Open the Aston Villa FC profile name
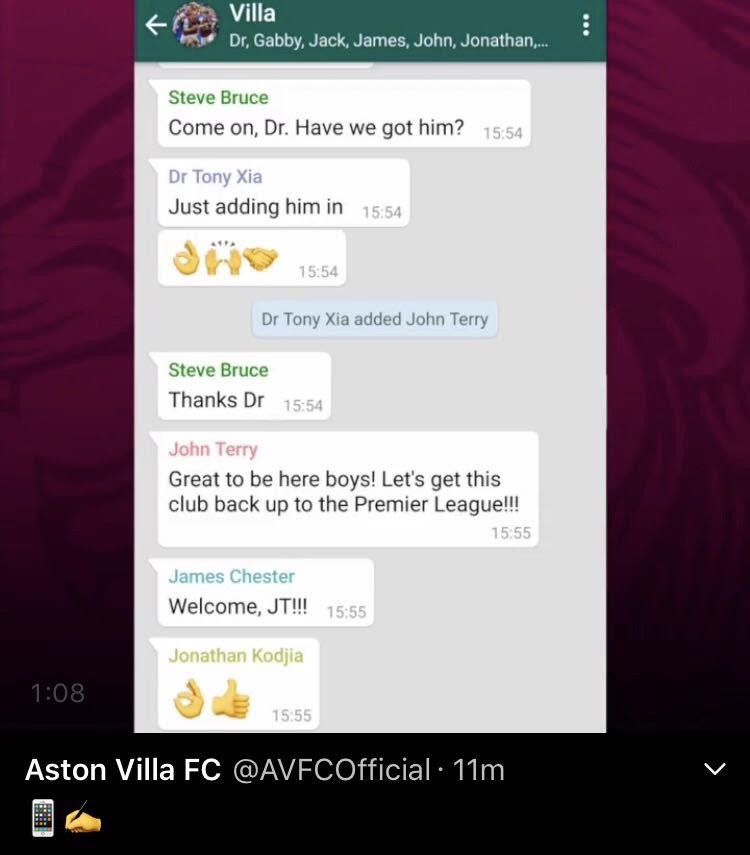 tap(123, 769)
